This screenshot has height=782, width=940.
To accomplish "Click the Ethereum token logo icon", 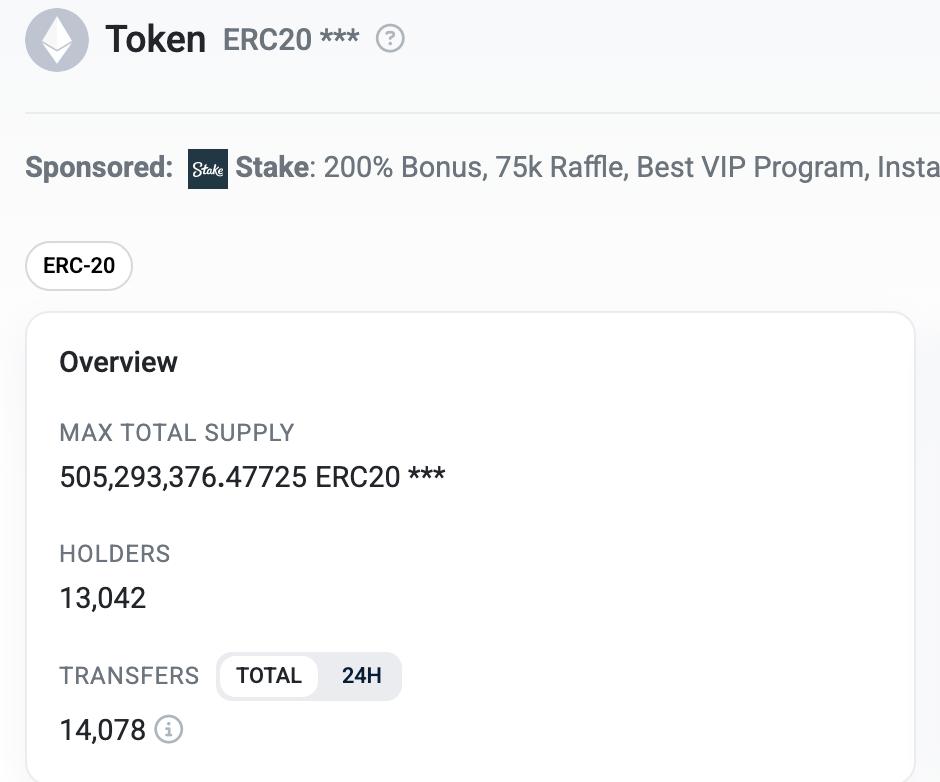I will [x=57, y=40].
